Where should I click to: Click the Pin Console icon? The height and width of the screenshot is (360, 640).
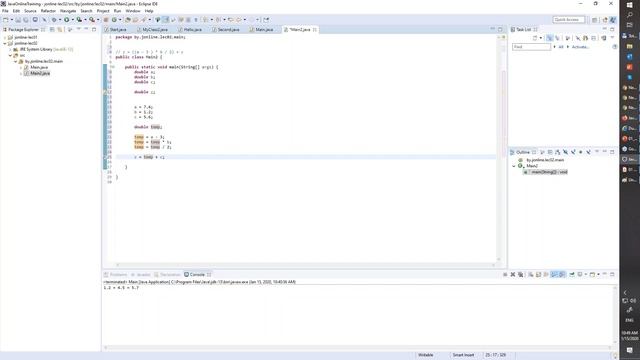(x=572, y=275)
